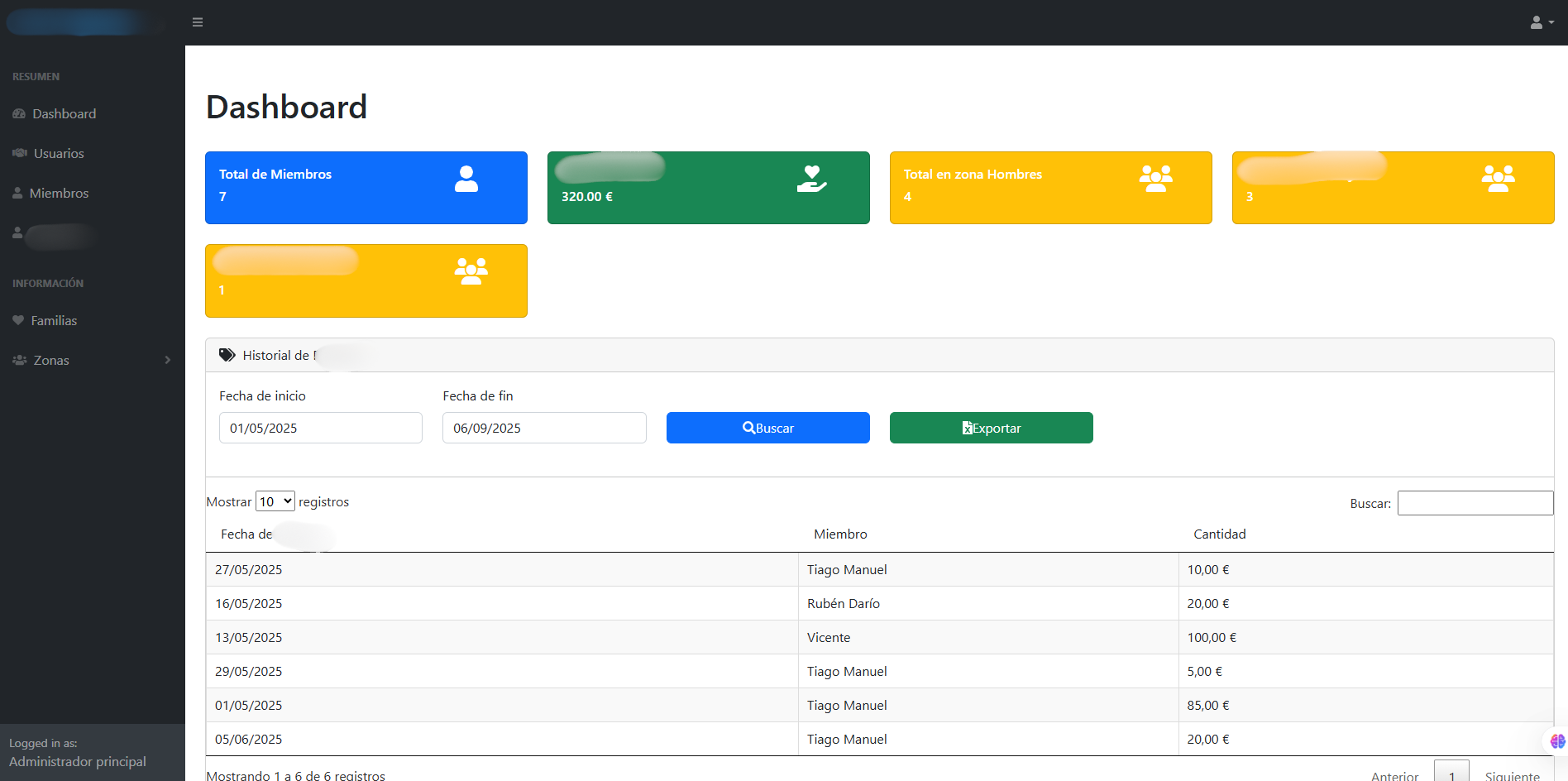Click the group icon on Total en zona Hombres card
Screen dimensions: 1568x781
(x=1155, y=179)
